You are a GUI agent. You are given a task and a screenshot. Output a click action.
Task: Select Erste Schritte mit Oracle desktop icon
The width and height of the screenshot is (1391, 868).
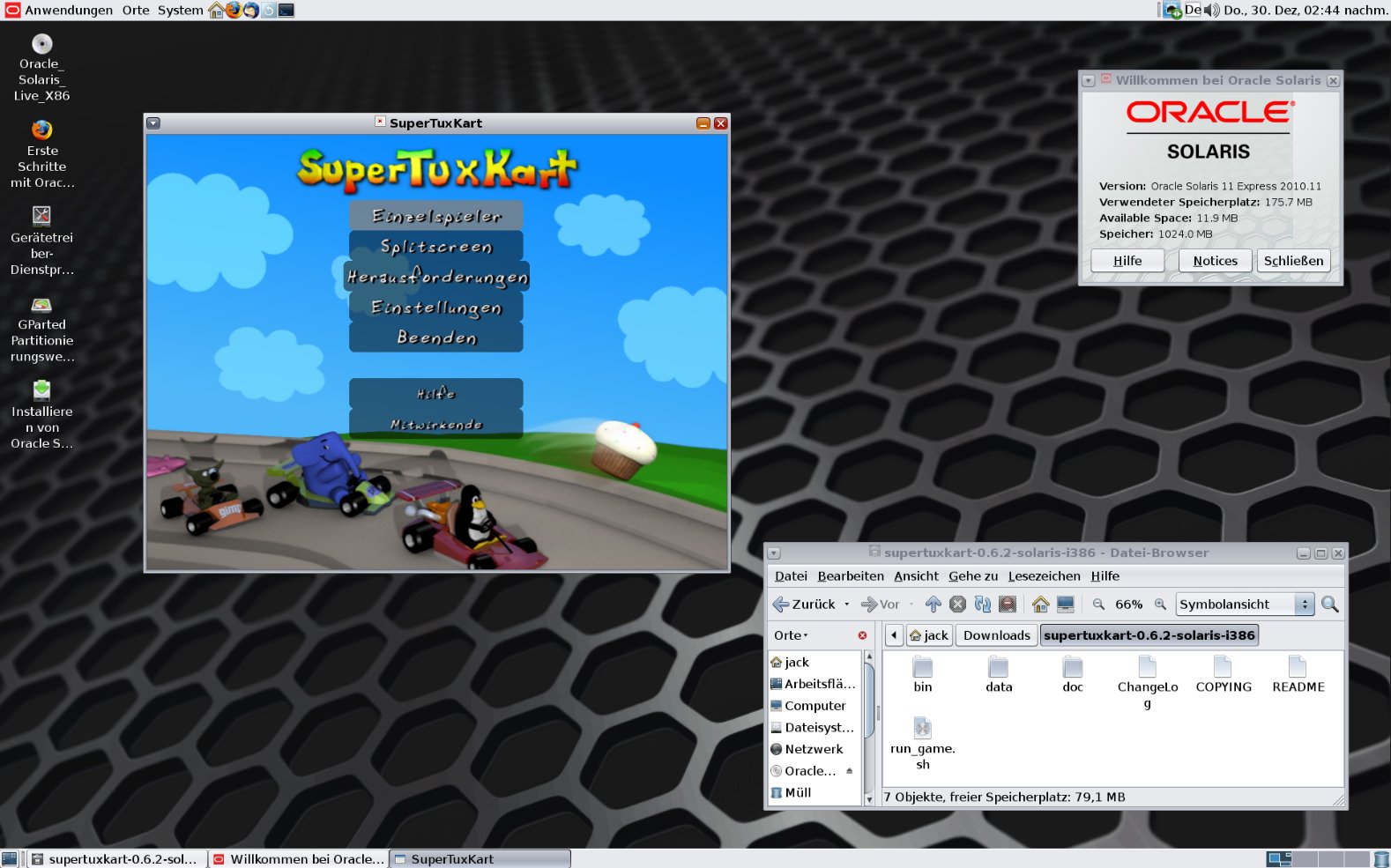[x=41, y=154]
